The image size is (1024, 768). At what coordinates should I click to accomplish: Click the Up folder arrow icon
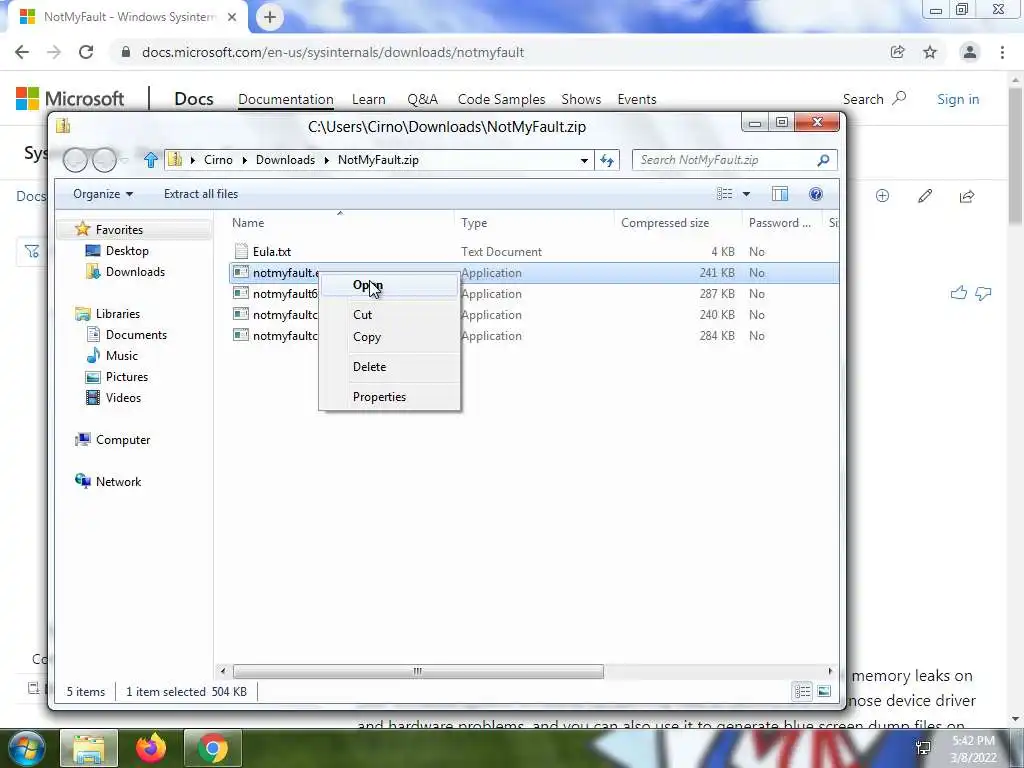pyautogui.click(x=151, y=160)
